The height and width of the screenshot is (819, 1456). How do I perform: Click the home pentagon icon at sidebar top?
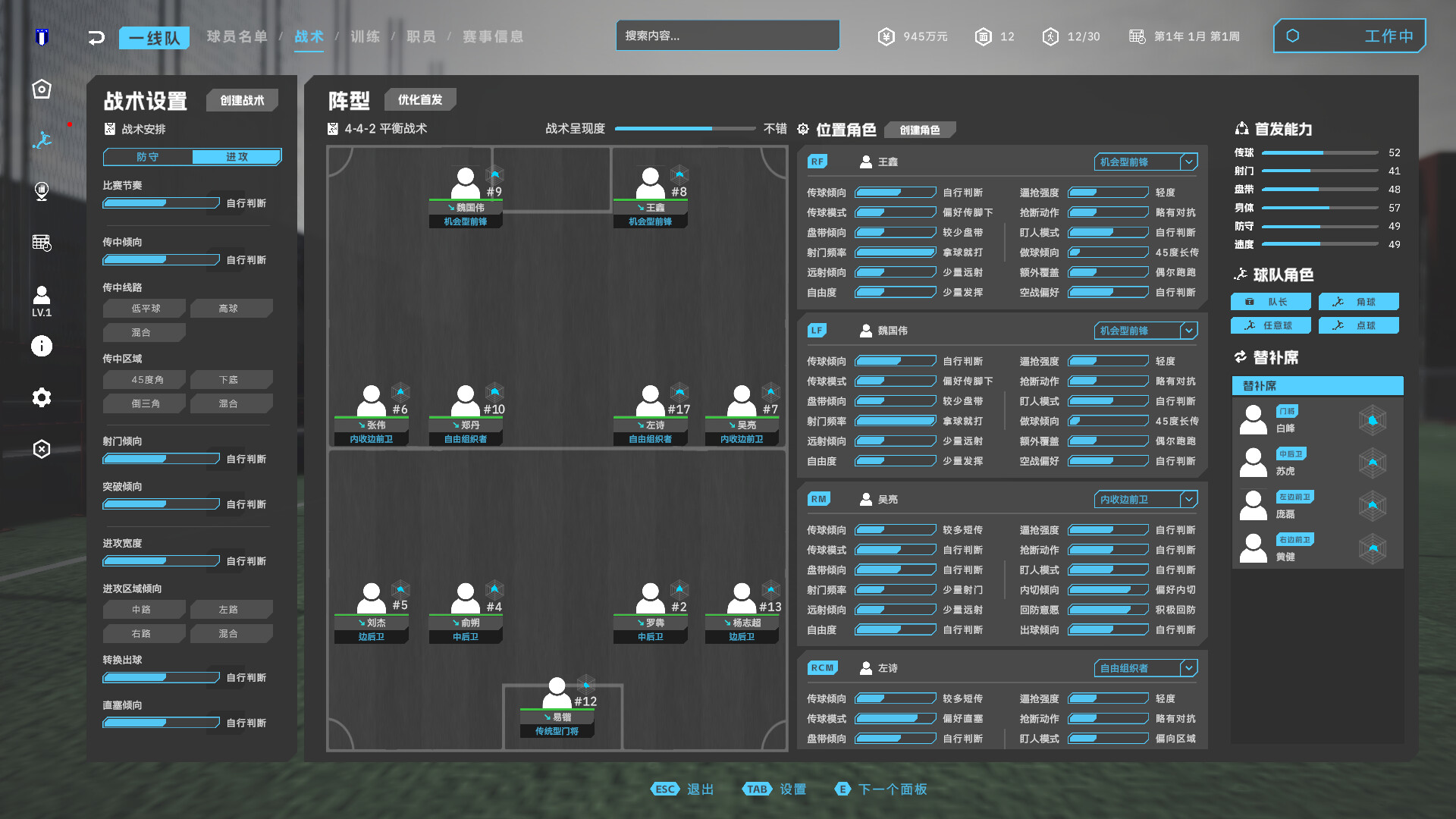click(x=42, y=89)
